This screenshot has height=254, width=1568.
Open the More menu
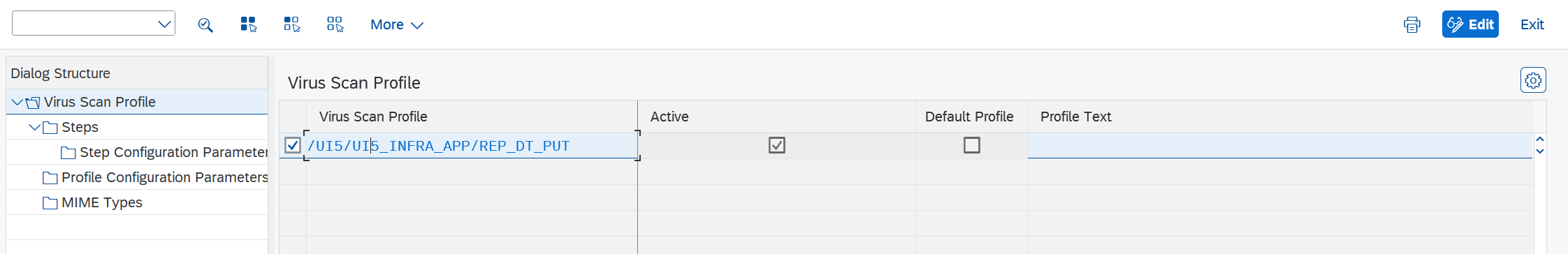pyautogui.click(x=397, y=25)
